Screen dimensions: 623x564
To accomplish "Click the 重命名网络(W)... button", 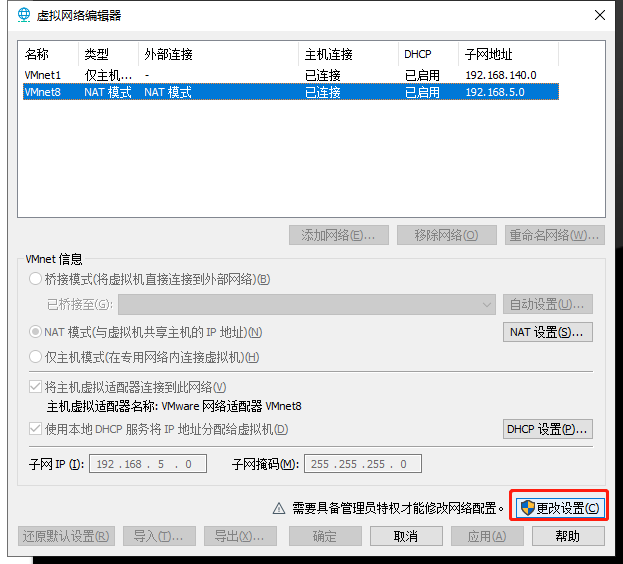I will [555, 235].
